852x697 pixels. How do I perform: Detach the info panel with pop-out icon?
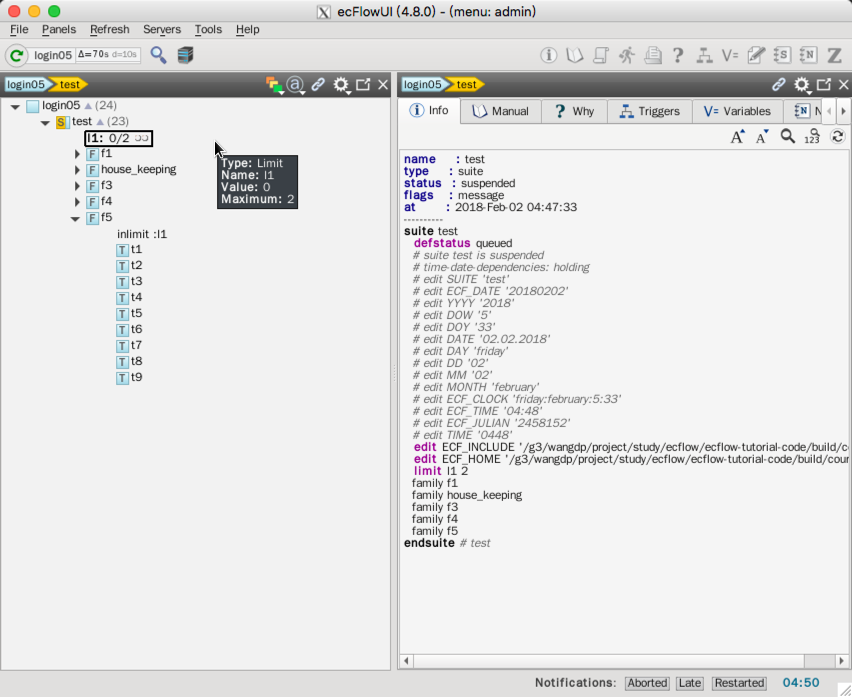823,85
